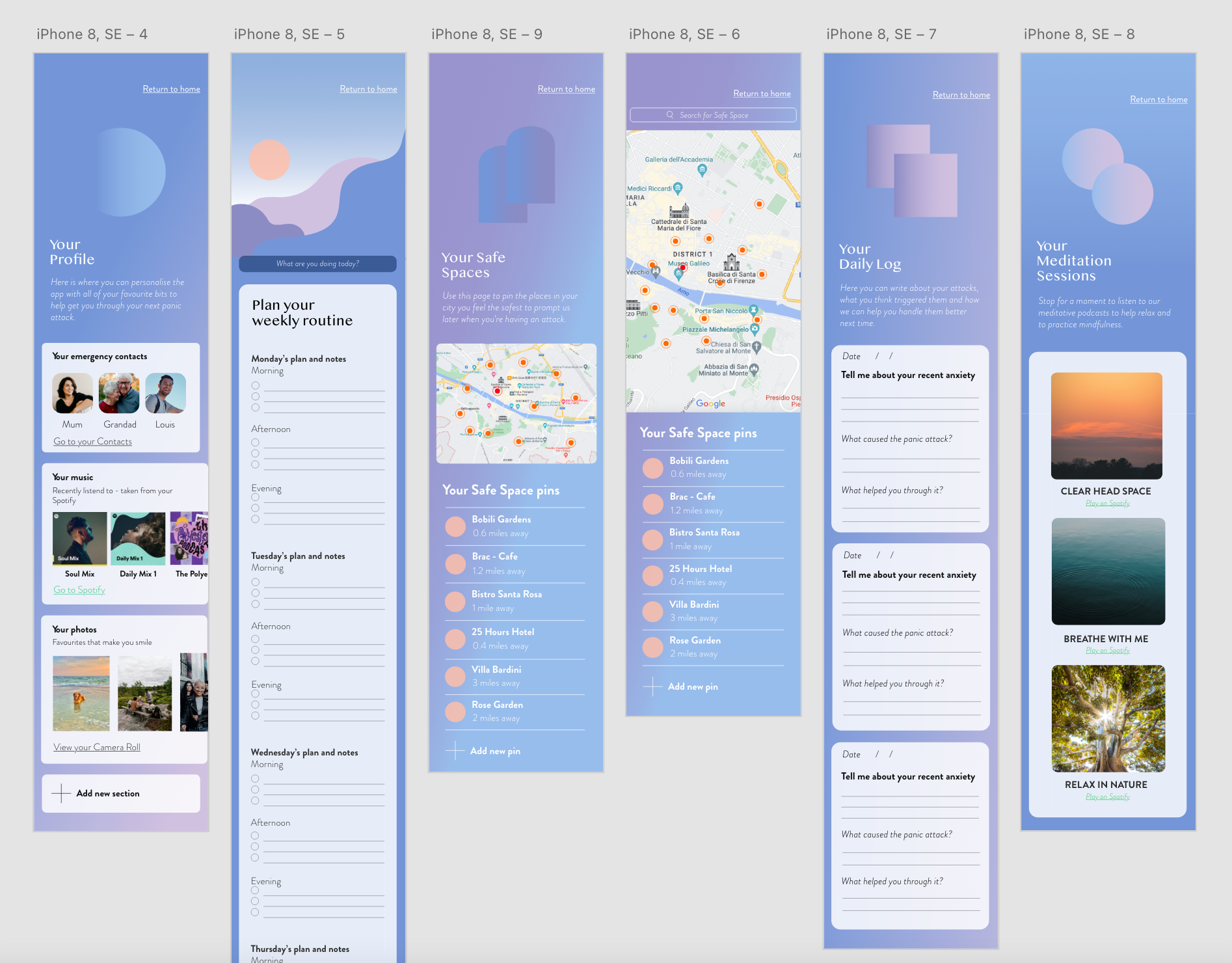This screenshot has width=1232, height=963.
Task: Select first Wednesday Morning radio circle
Action: [x=256, y=780]
